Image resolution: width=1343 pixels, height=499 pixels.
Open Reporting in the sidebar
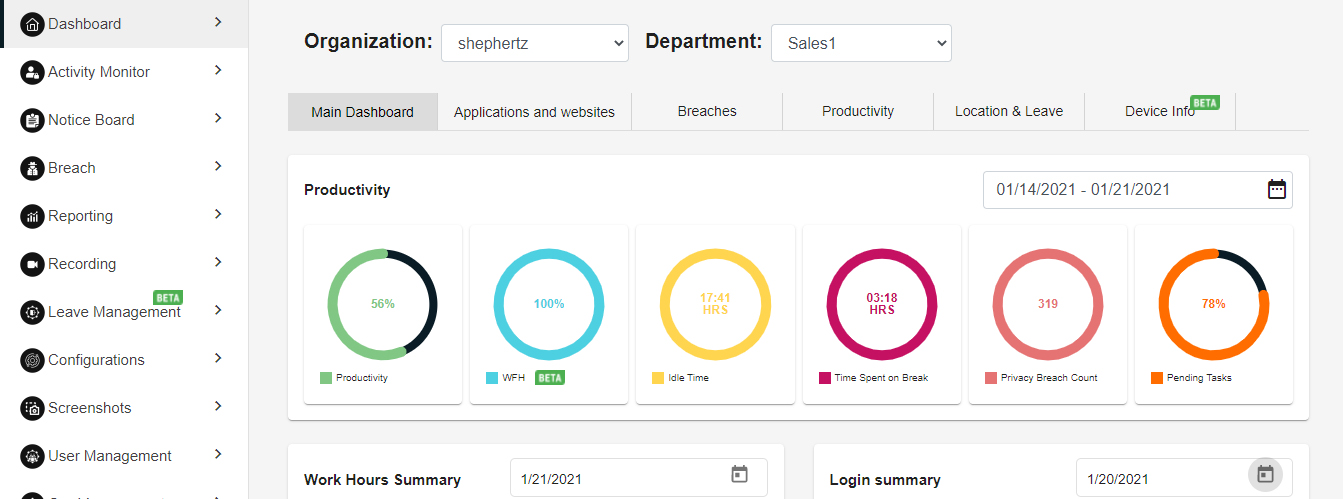pyautogui.click(x=124, y=216)
